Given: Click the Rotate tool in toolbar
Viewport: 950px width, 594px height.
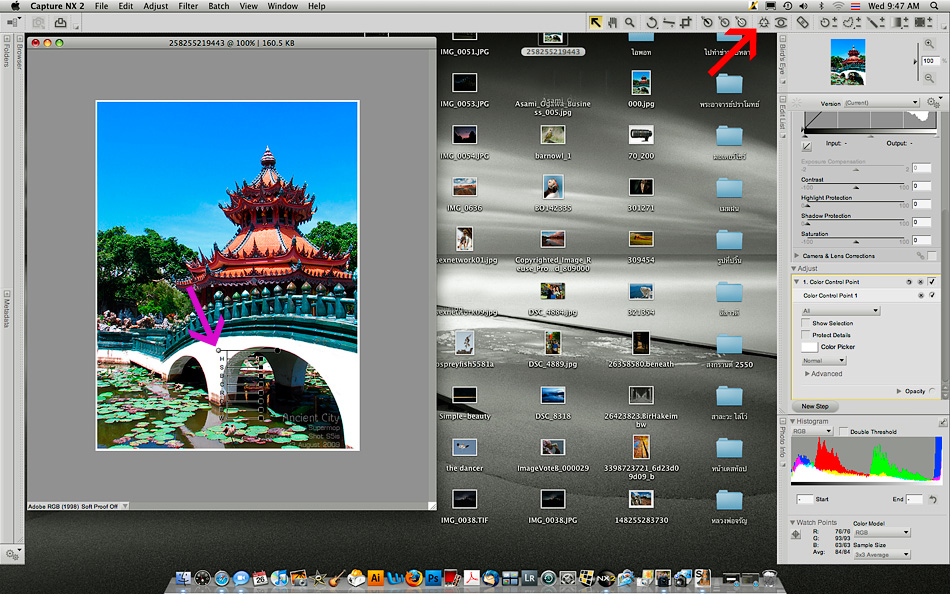Looking at the screenshot, I should 652,21.
